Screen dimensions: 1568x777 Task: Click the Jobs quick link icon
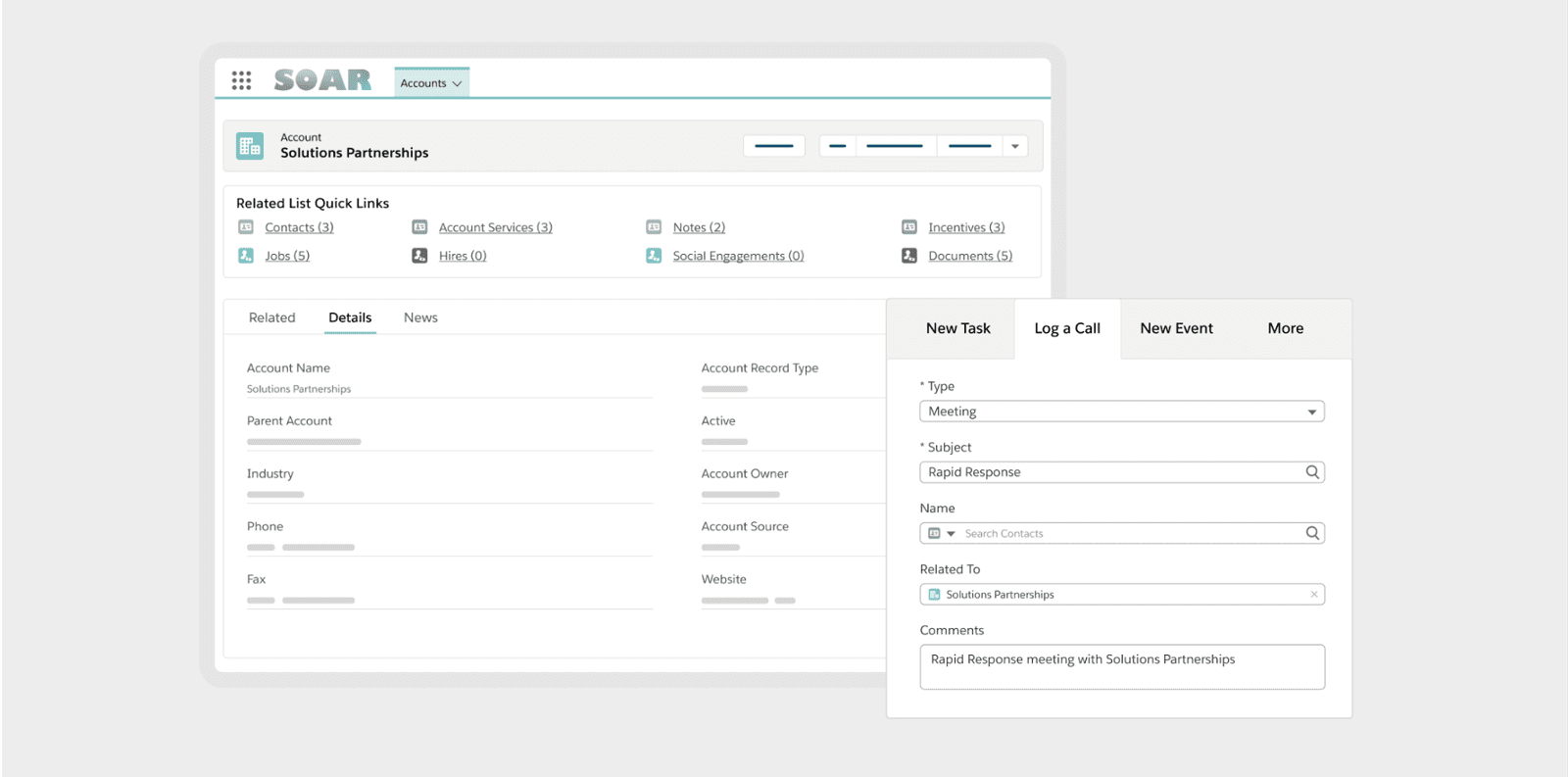(x=246, y=256)
